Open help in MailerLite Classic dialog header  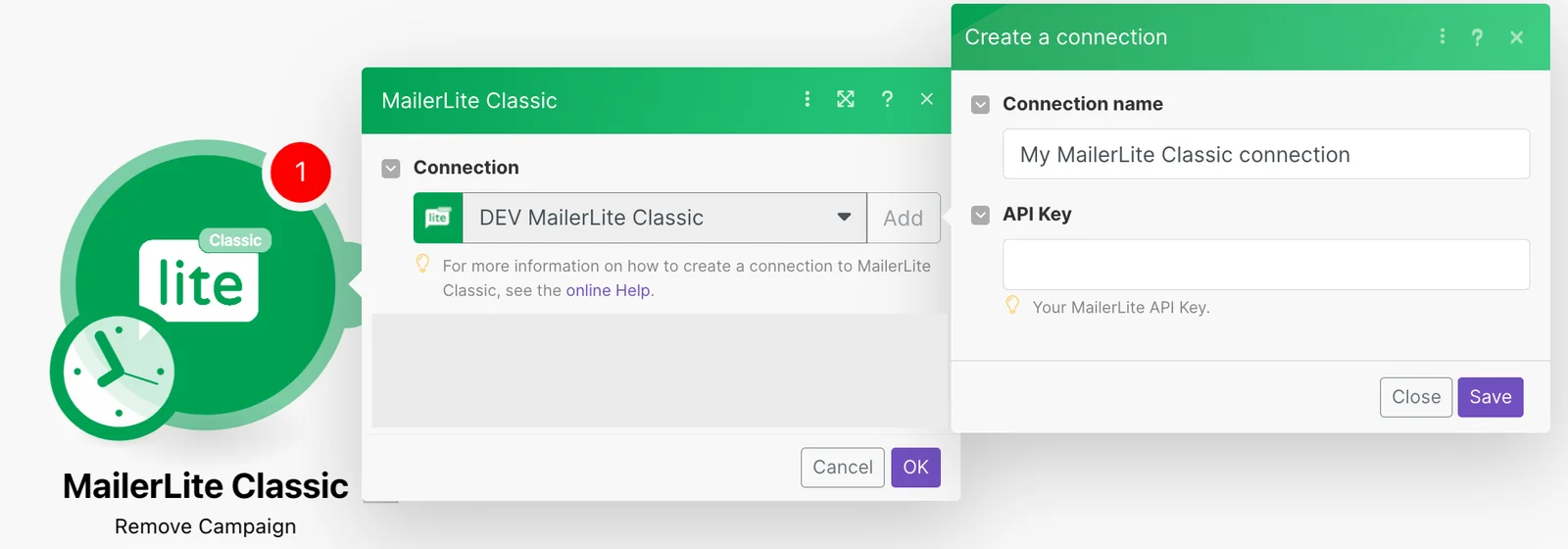pyautogui.click(x=887, y=99)
